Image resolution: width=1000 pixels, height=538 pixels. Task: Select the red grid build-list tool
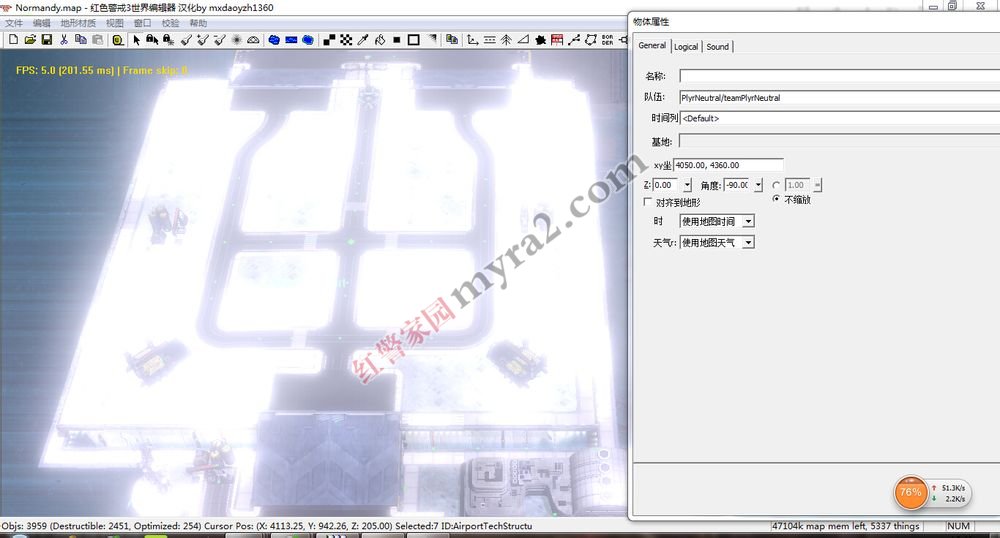[x=557, y=40]
